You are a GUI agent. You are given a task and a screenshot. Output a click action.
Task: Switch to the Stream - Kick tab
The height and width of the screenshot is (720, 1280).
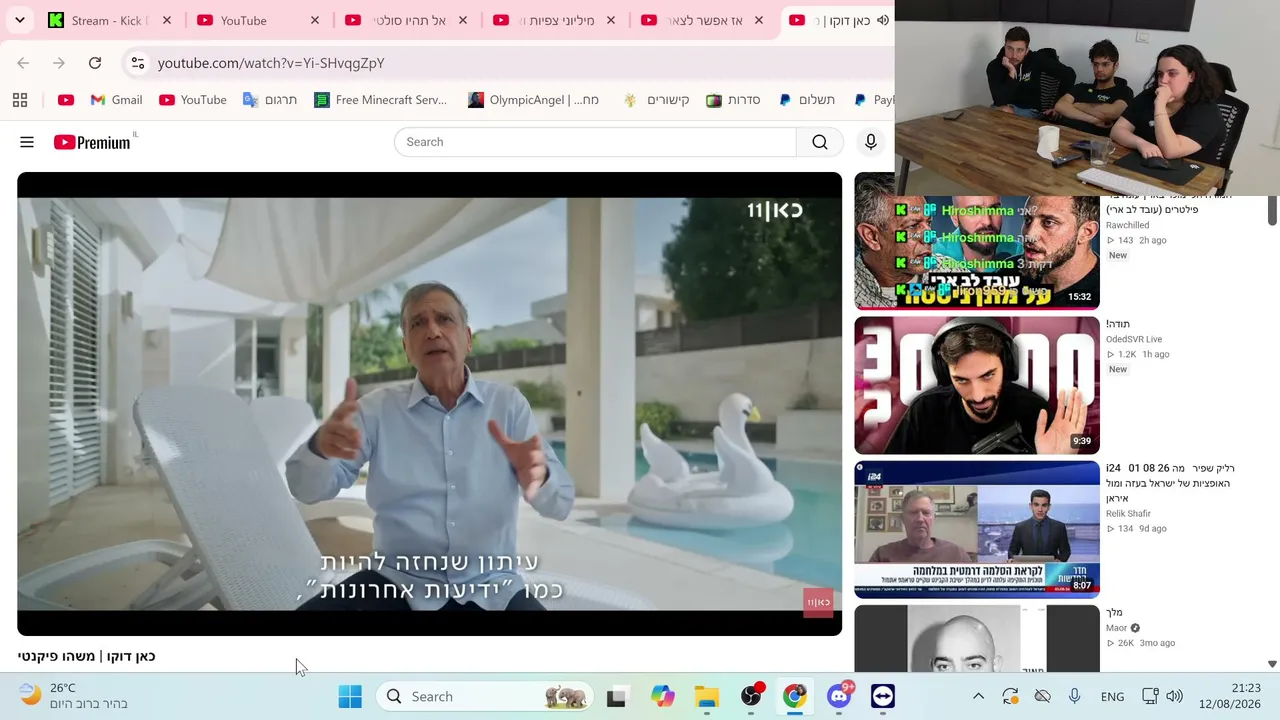coord(110,20)
